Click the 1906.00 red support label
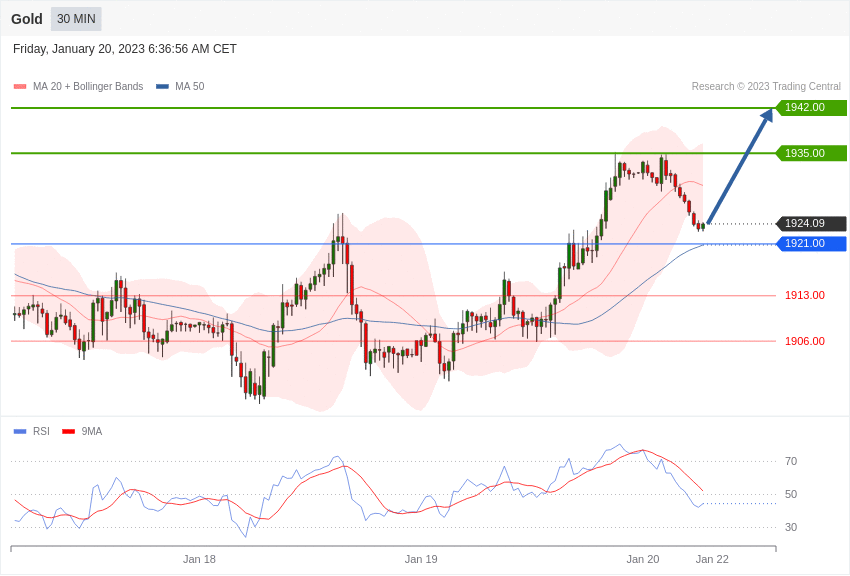The image size is (850, 576). pyautogui.click(x=805, y=341)
